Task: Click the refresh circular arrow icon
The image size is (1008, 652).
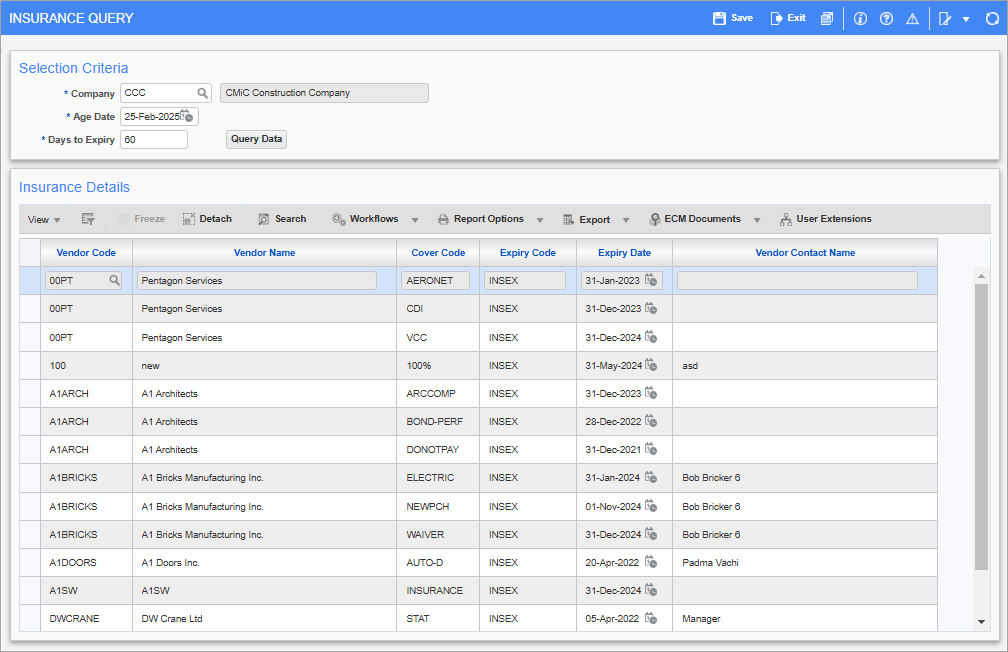Action: (993, 19)
